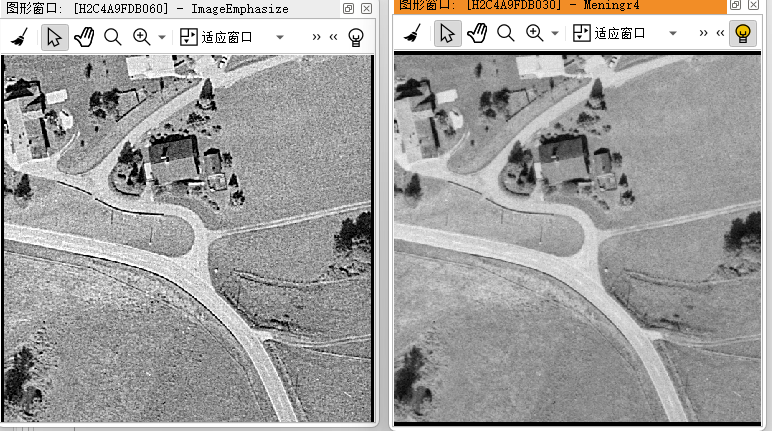Open zoom tool dropdown arrow in ImageEmphasize window
Viewport: 772px width, 431px height.
(161, 37)
